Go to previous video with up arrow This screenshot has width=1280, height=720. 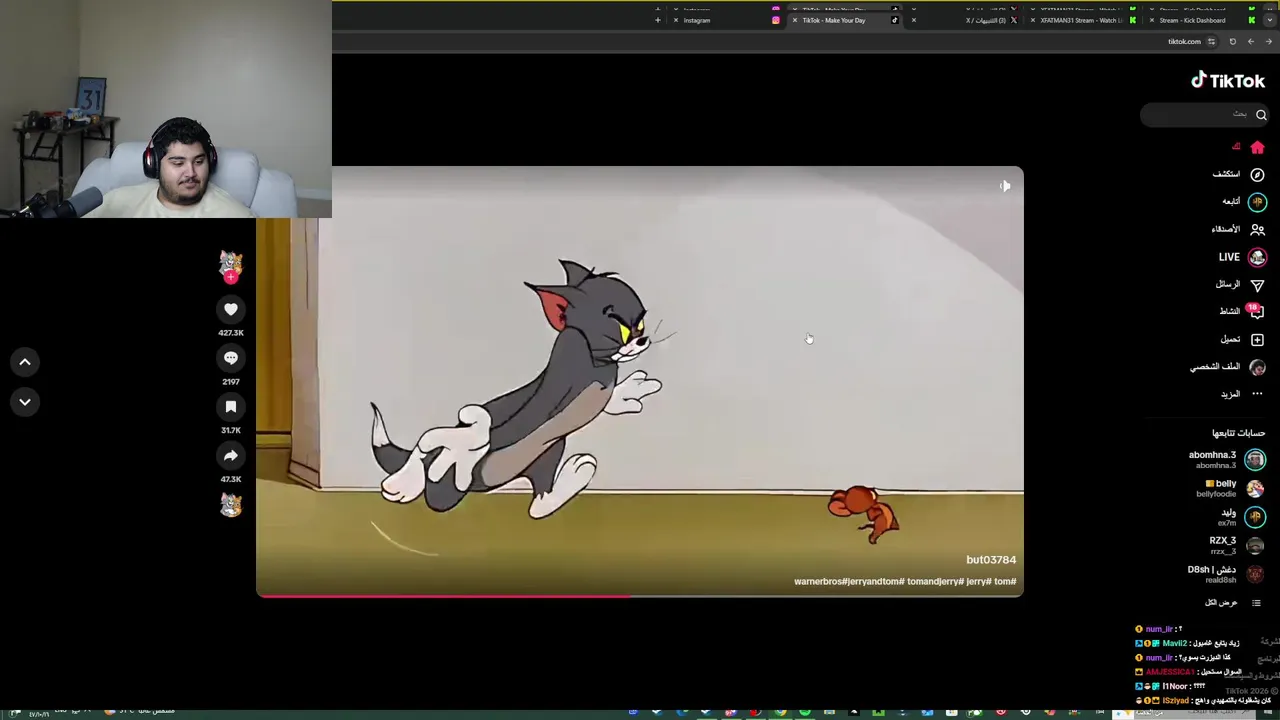tap(25, 362)
